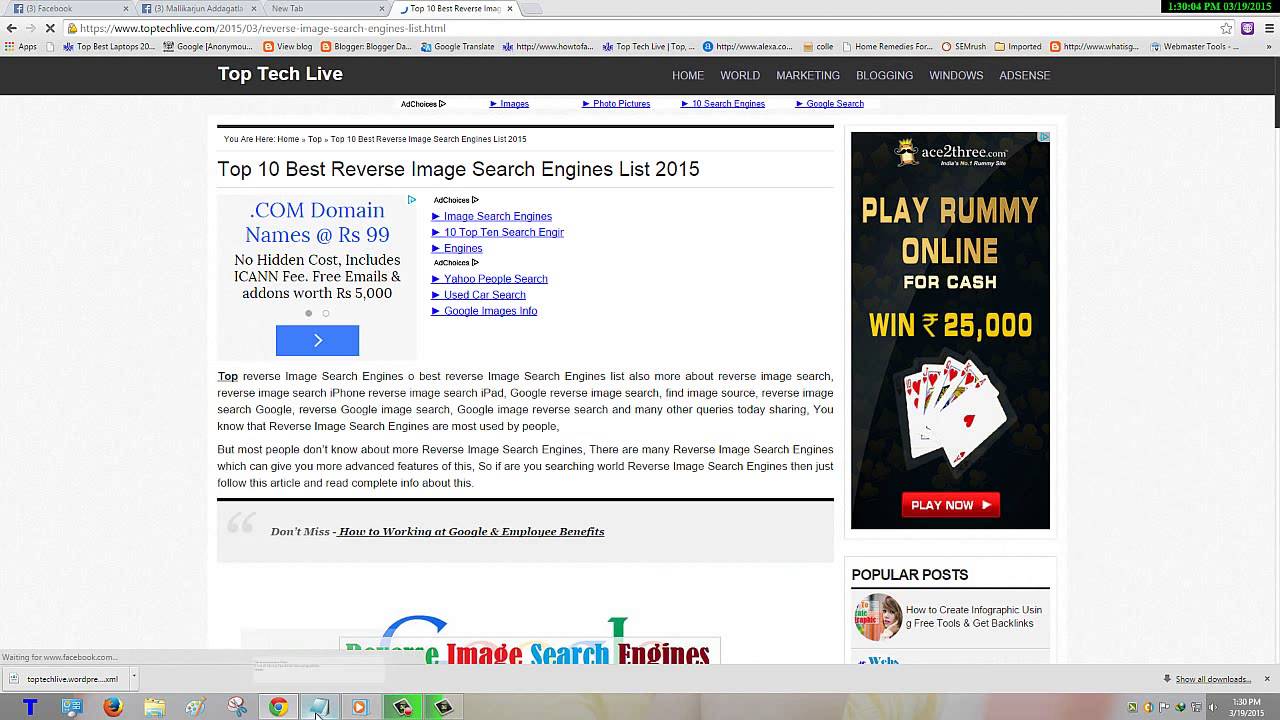
Task: Click the AdChoices icon on domain ad
Action: tap(411, 200)
